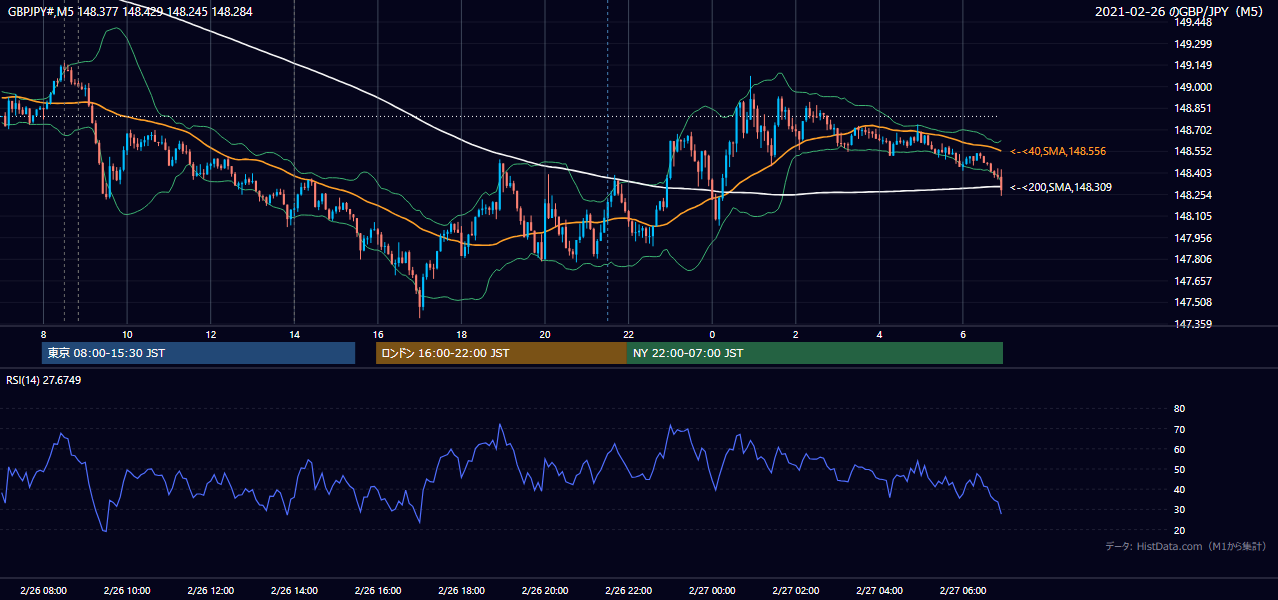Click price level 147.359 on axis
Viewport: 1278px width, 600px height.
click(1192, 324)
